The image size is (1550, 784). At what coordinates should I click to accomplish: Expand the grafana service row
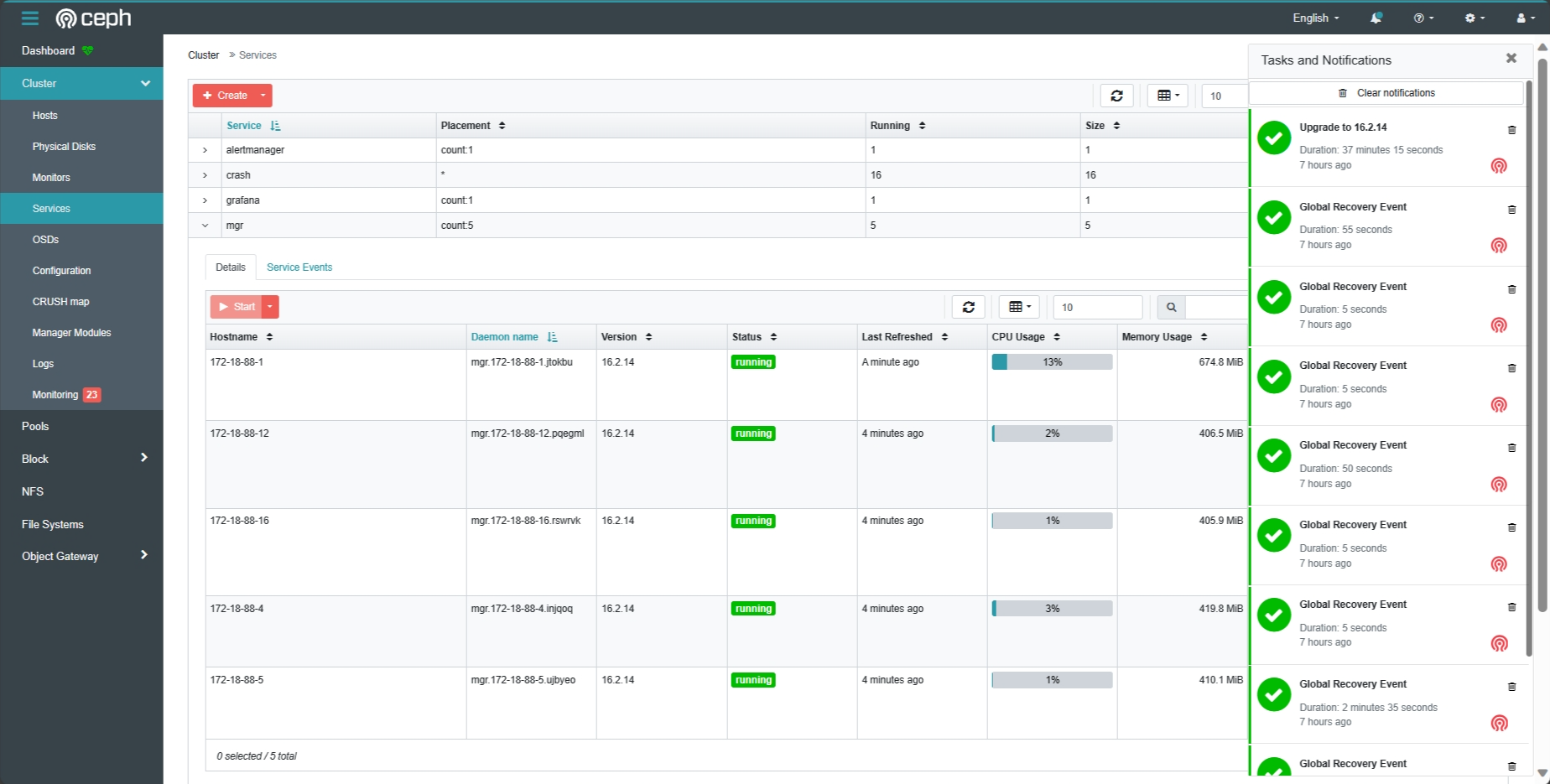205,200
